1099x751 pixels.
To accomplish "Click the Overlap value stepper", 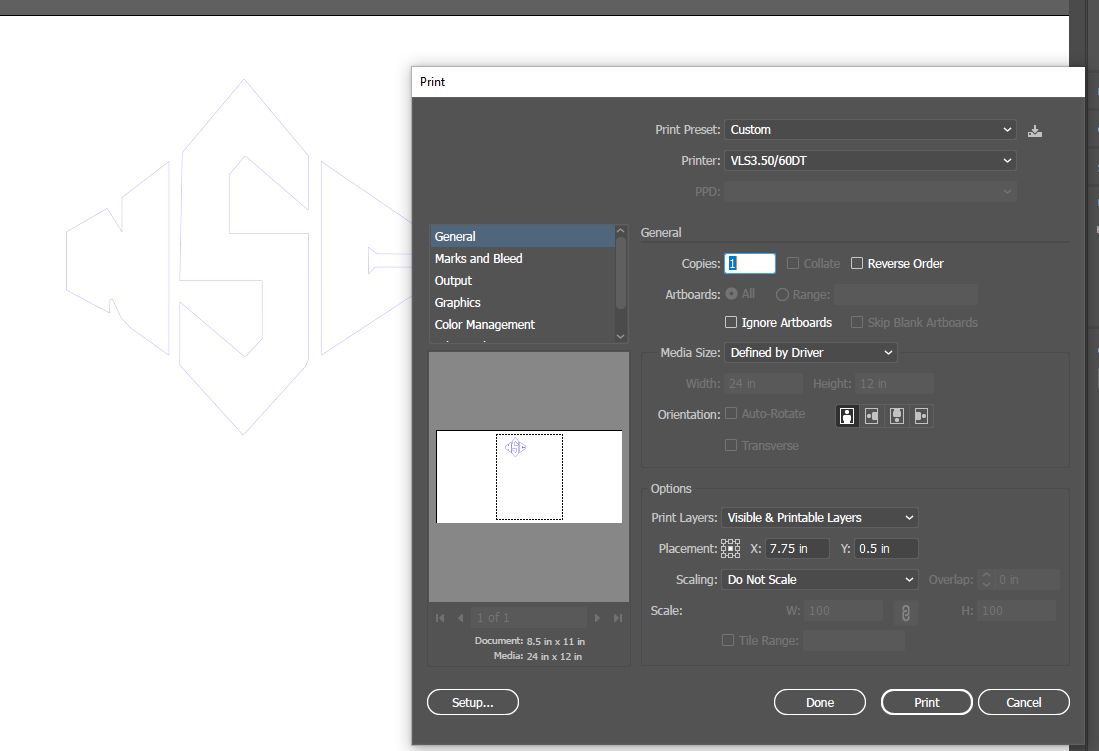I will click(x=987, y=579).
